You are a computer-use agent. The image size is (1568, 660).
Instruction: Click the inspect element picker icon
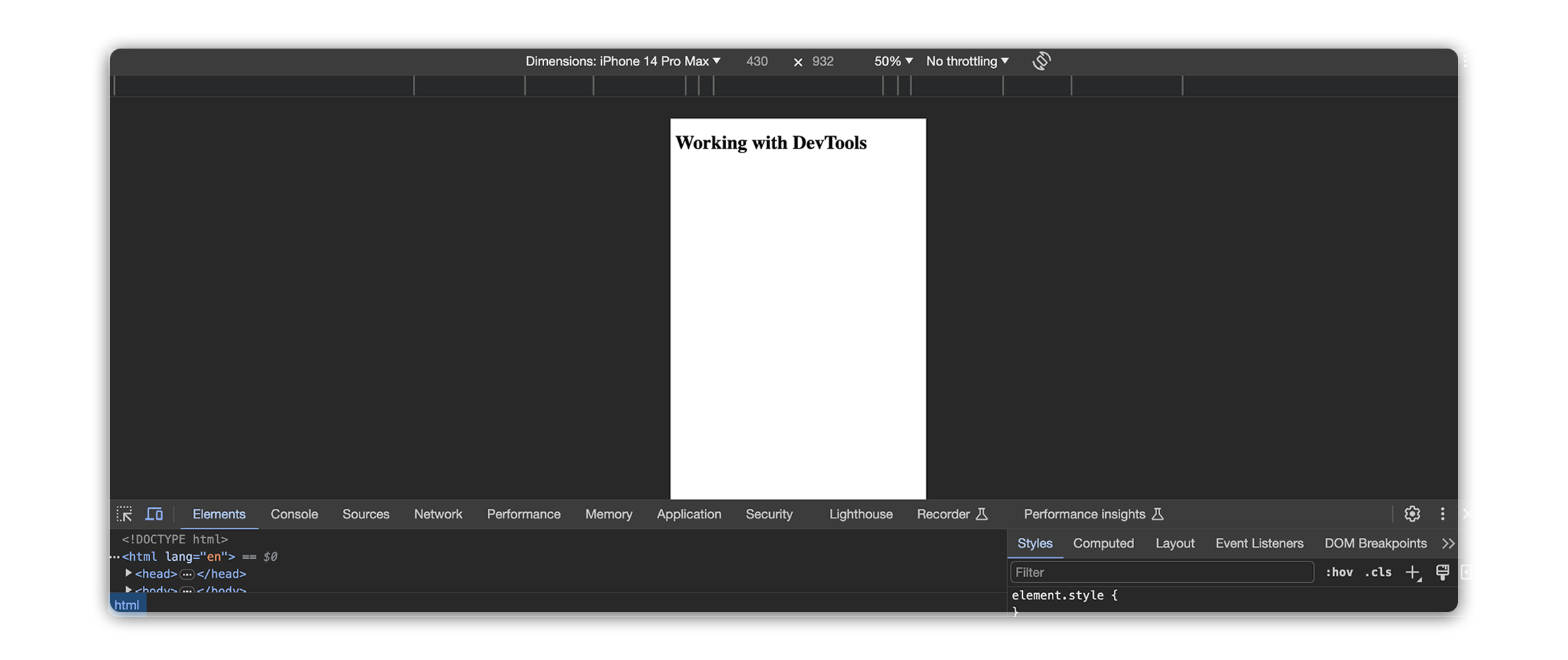[x=124, y=514]
